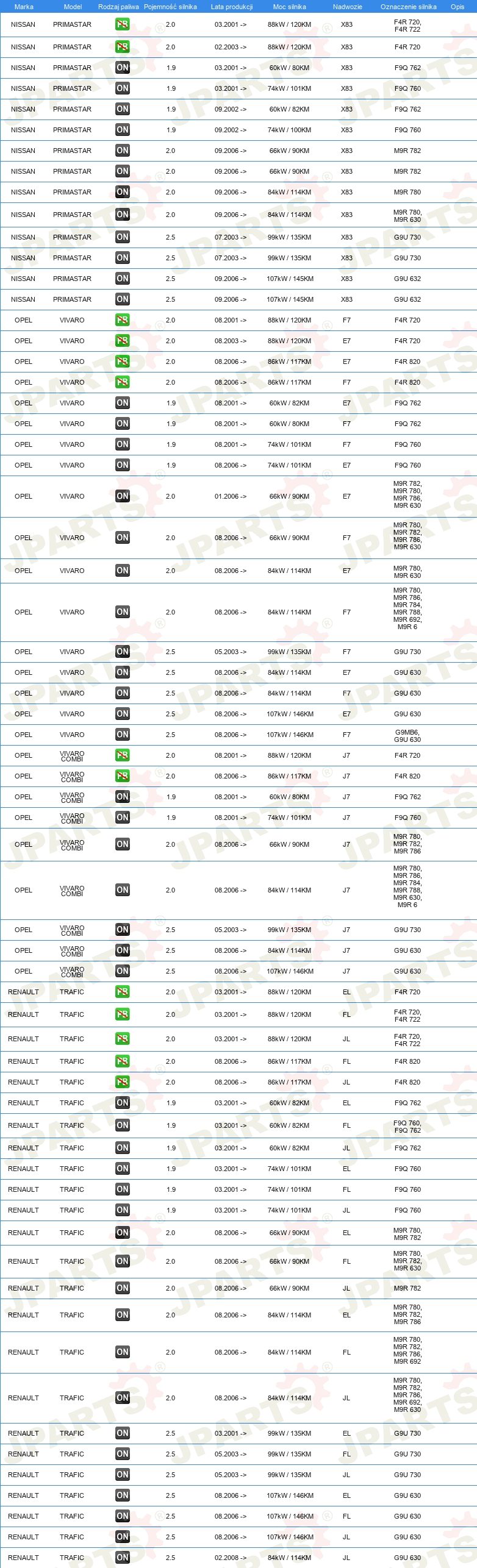This screenshot has height=1568, width=477.
Task: Click 'X83' body cell in Nissan 02.2003 row
Action: pyautogui.click(x=346, y=47)
